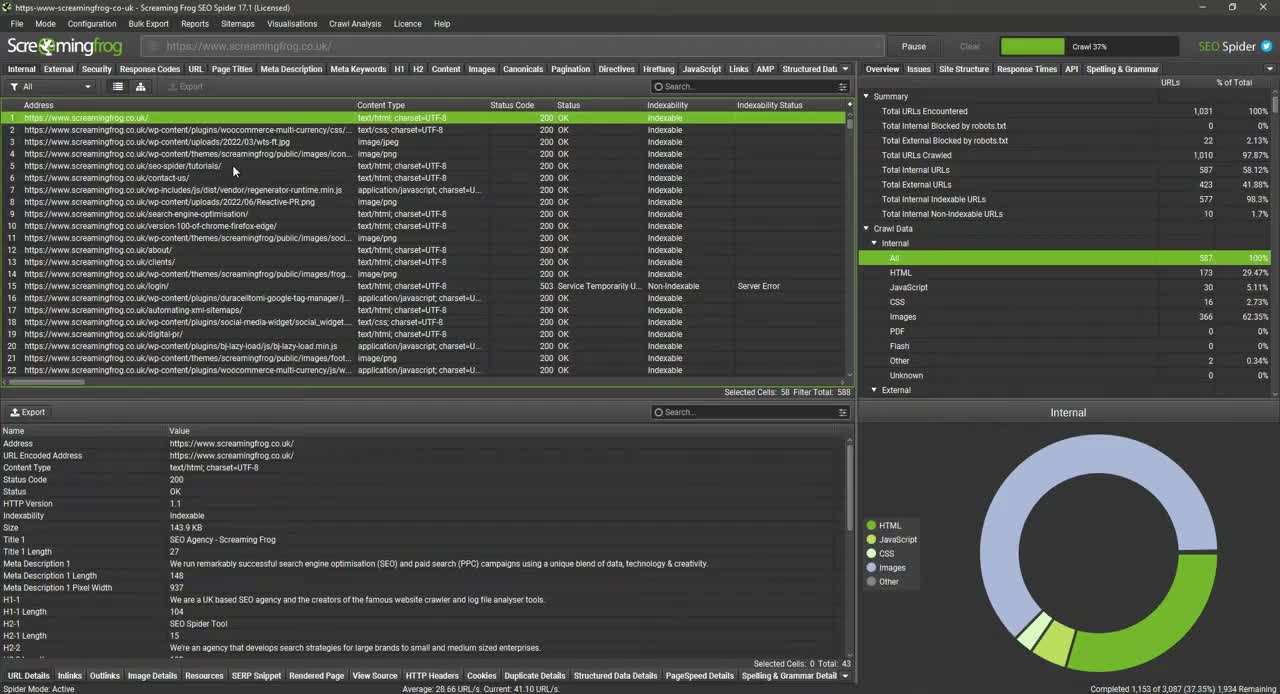
Task: Click the filter funnel icon
Action: click(x=14, y=87)
